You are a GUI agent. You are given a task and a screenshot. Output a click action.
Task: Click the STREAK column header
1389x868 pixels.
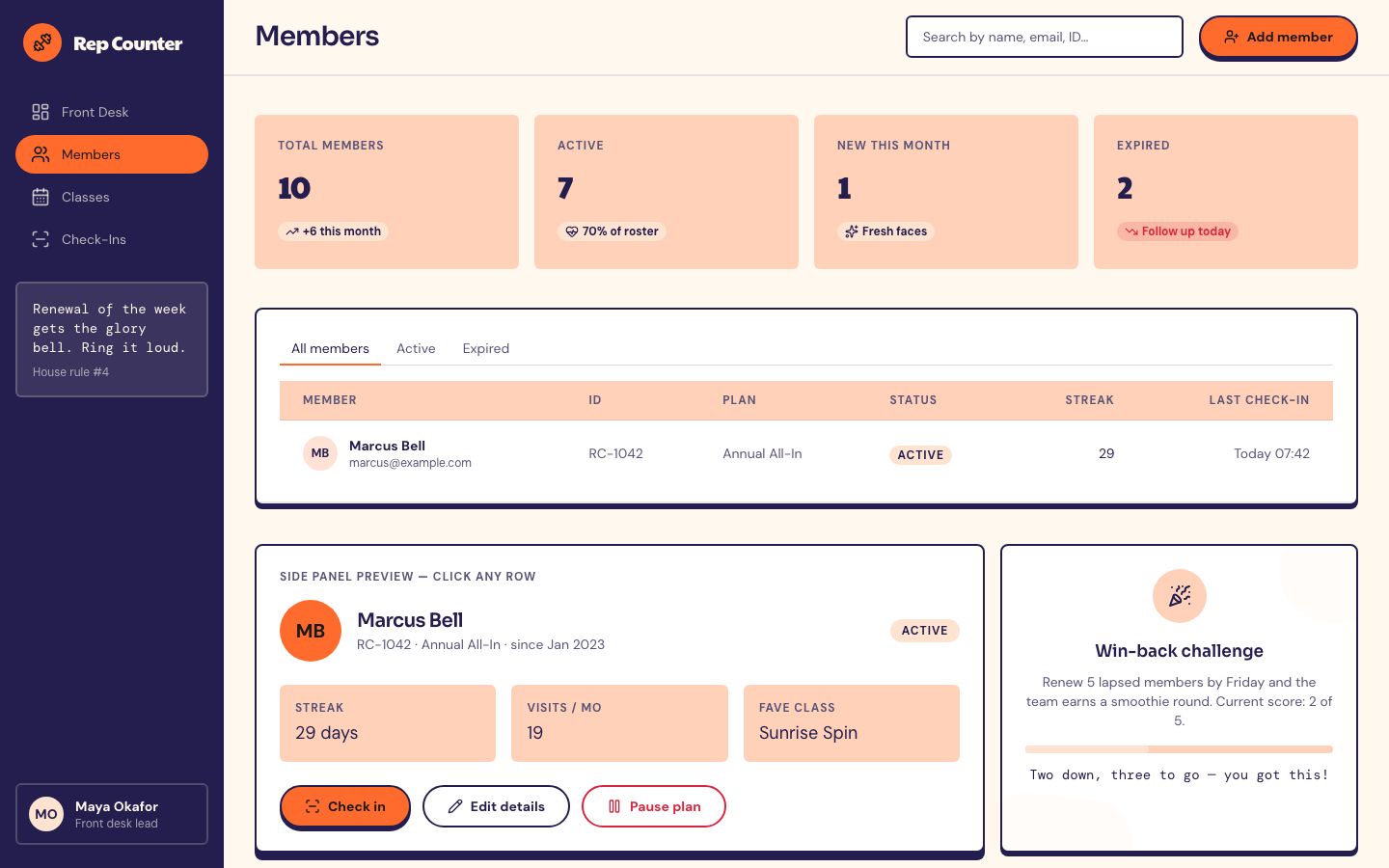pyautogui.click(x=1089, y=400)
